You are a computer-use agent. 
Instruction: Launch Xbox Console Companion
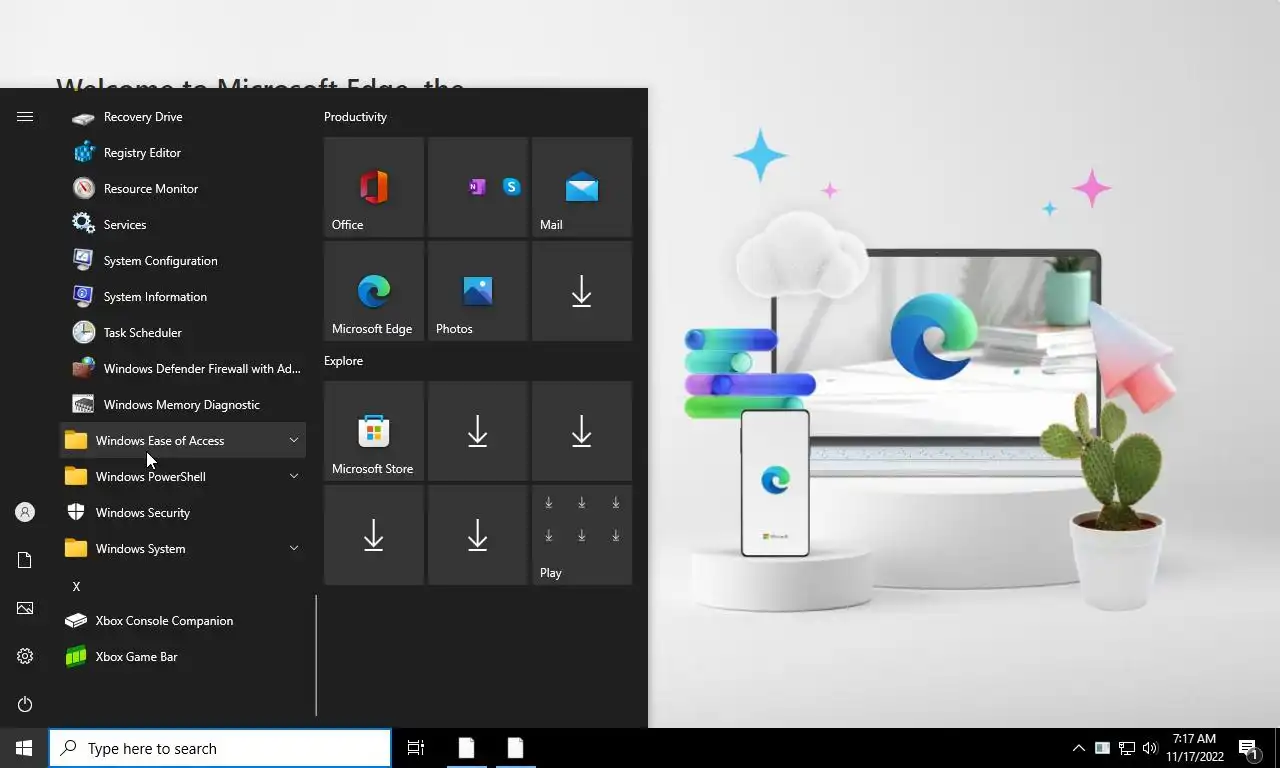183,621
